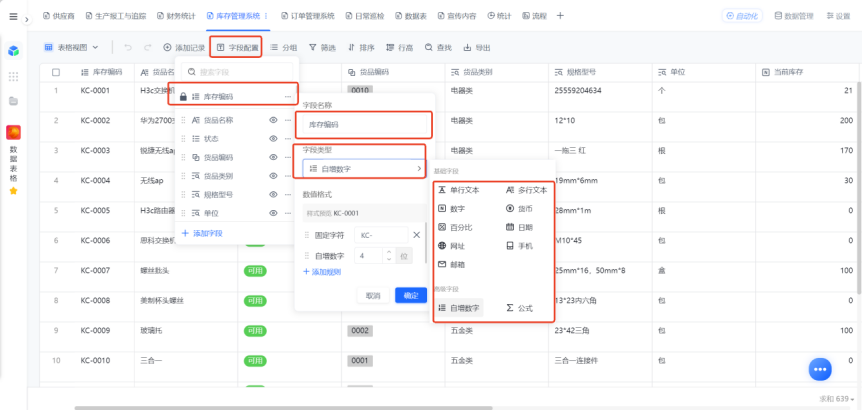Open the hamburger menu at top left
Screen dimensions: 862x411
coord(13,16)
